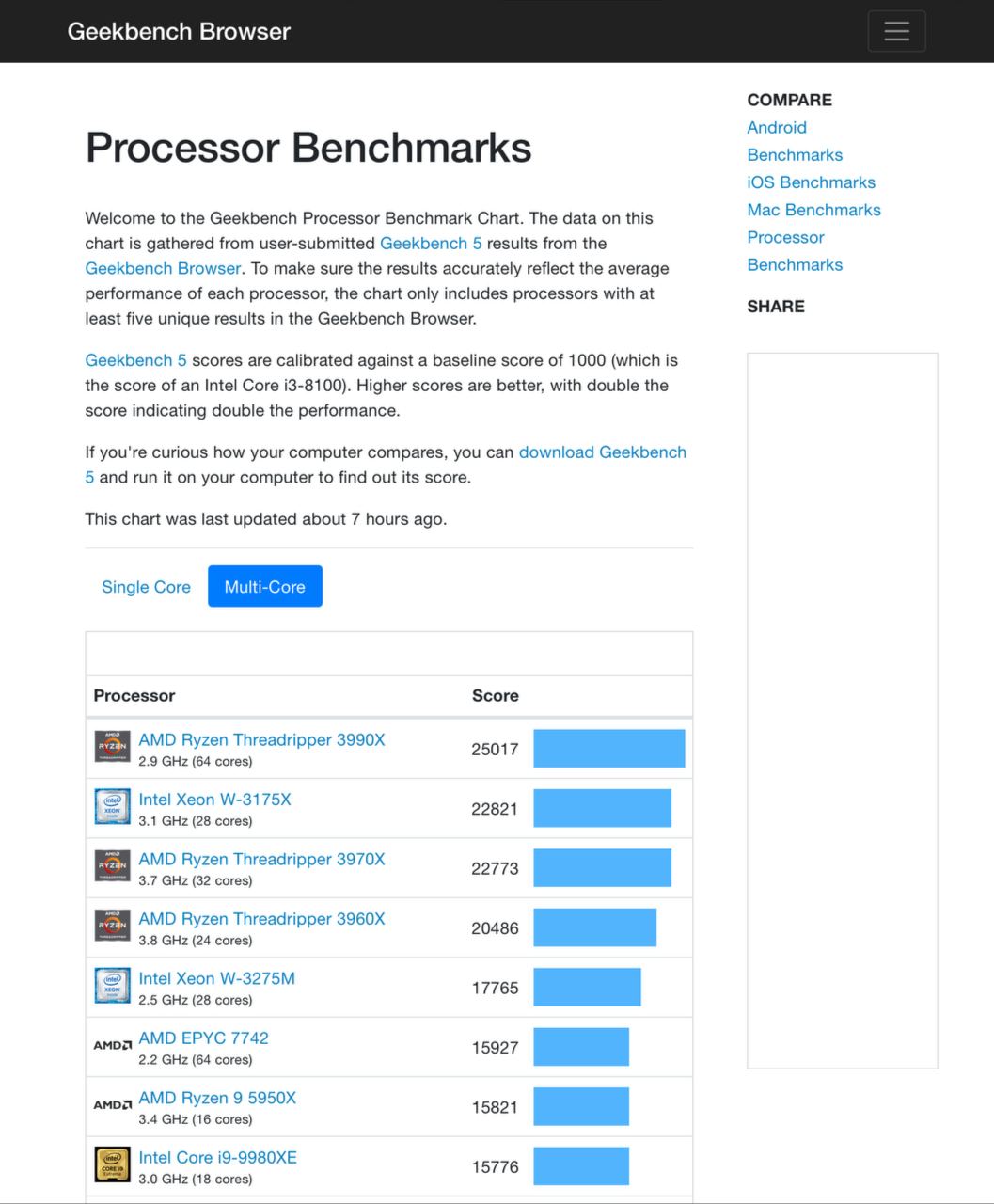The image size is (994, 1204).
Task: Click the score bar for Xeon W-3175X
Action: (602, 808)
